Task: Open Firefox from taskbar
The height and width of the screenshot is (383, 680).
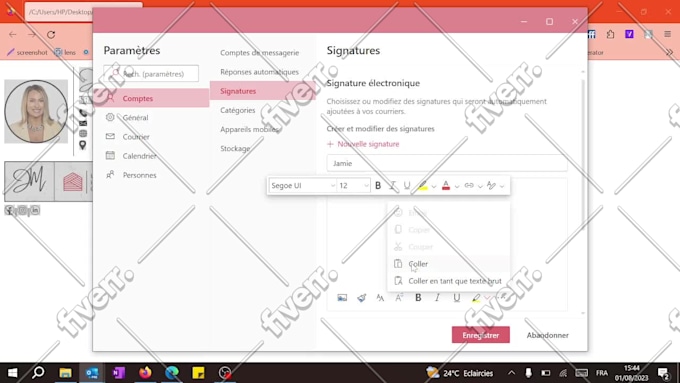Action: tap(145, 373)
